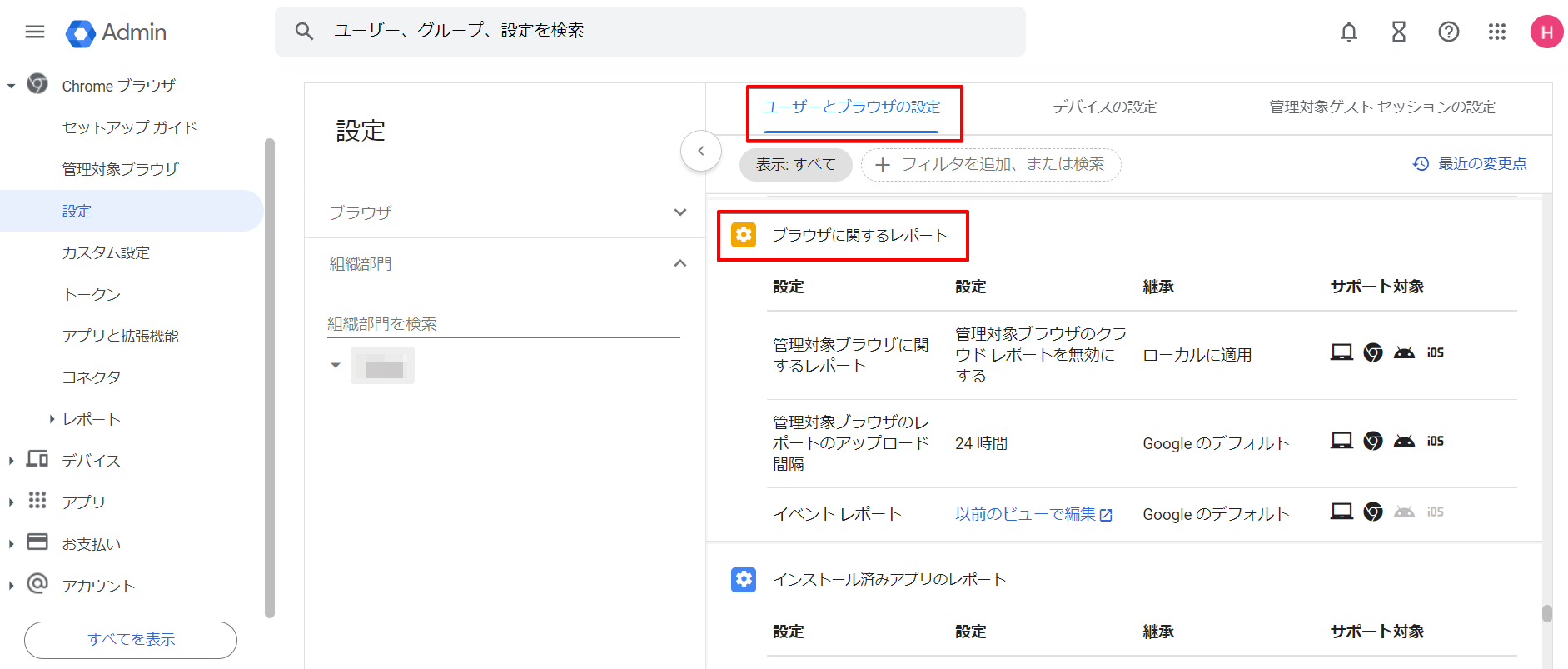Click the notifications bell icon

[x=1348, y=32]
